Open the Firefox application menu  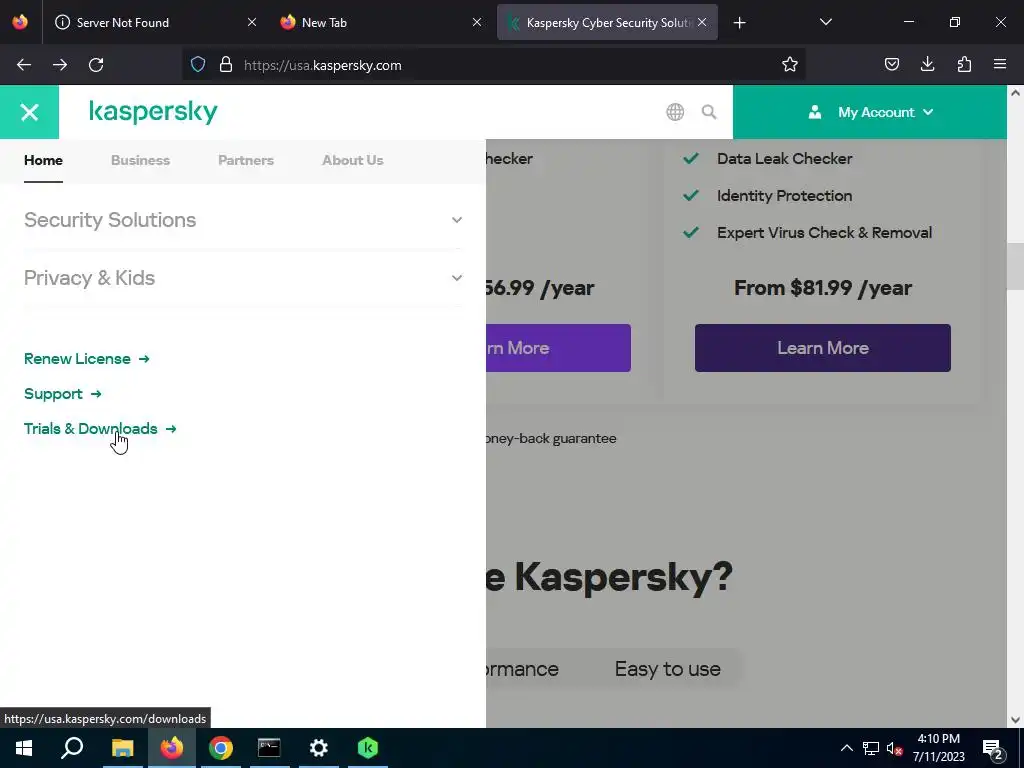pos(1000,65)
